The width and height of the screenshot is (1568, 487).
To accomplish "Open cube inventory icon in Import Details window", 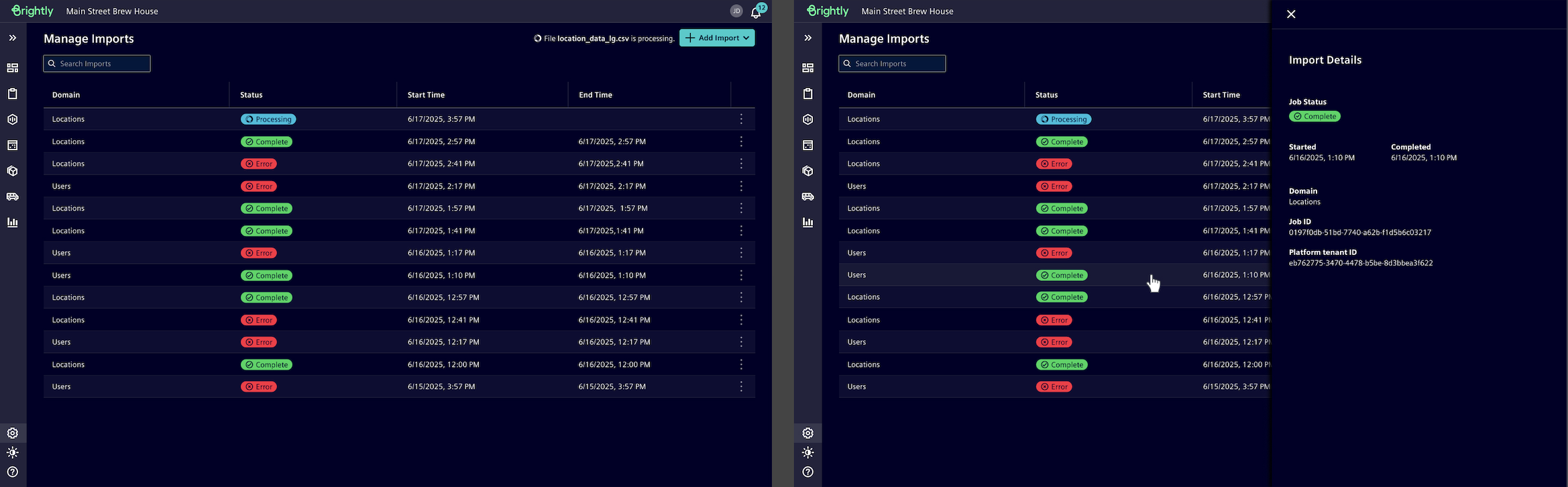I will pyautogui.click(x=808, y=171).
